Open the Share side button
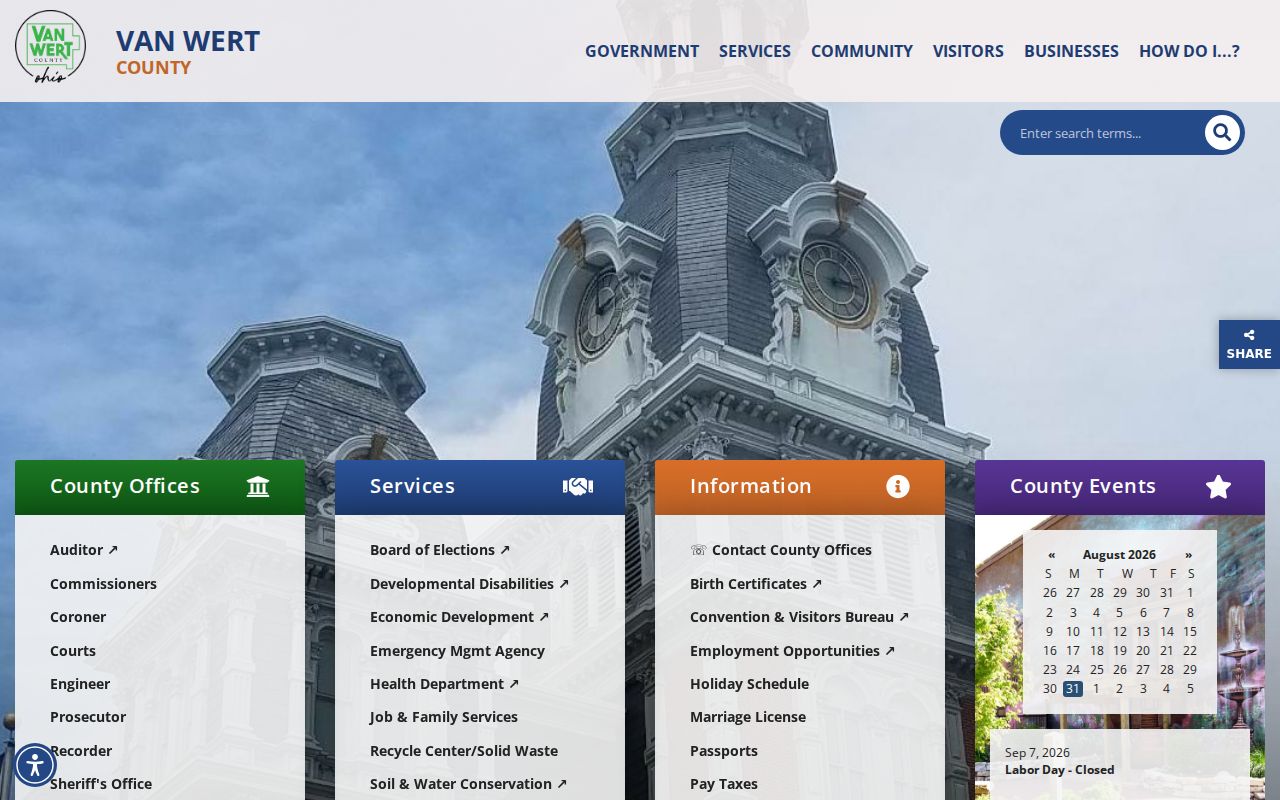Image resolution: width=1280 pixels, height=800 pixels. (1249, 344)
